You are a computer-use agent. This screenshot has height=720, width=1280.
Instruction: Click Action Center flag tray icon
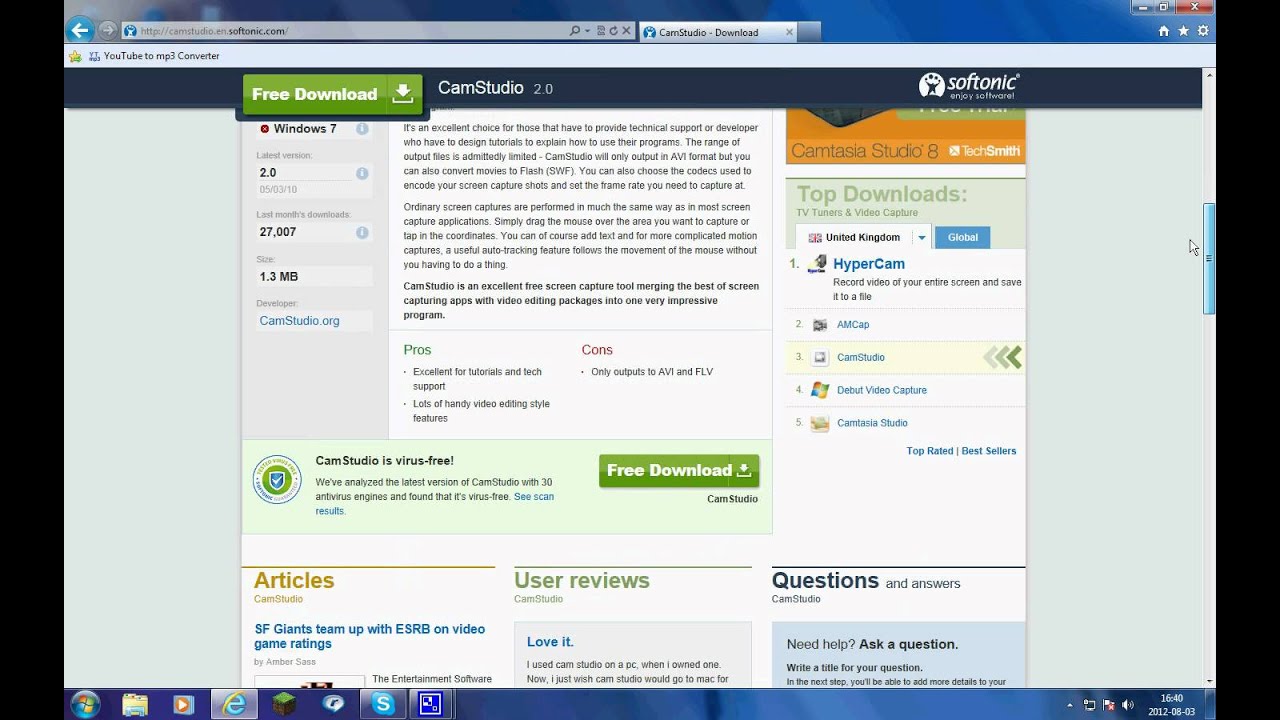(1109, 705)
